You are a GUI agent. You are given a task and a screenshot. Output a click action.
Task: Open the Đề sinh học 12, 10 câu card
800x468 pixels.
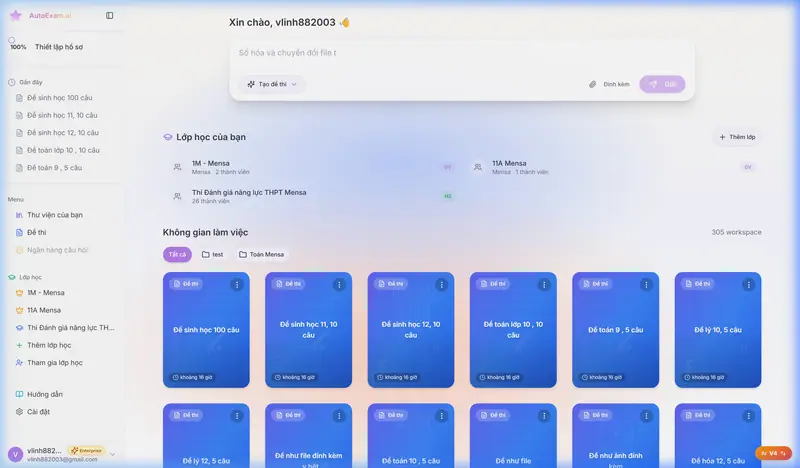411,330
